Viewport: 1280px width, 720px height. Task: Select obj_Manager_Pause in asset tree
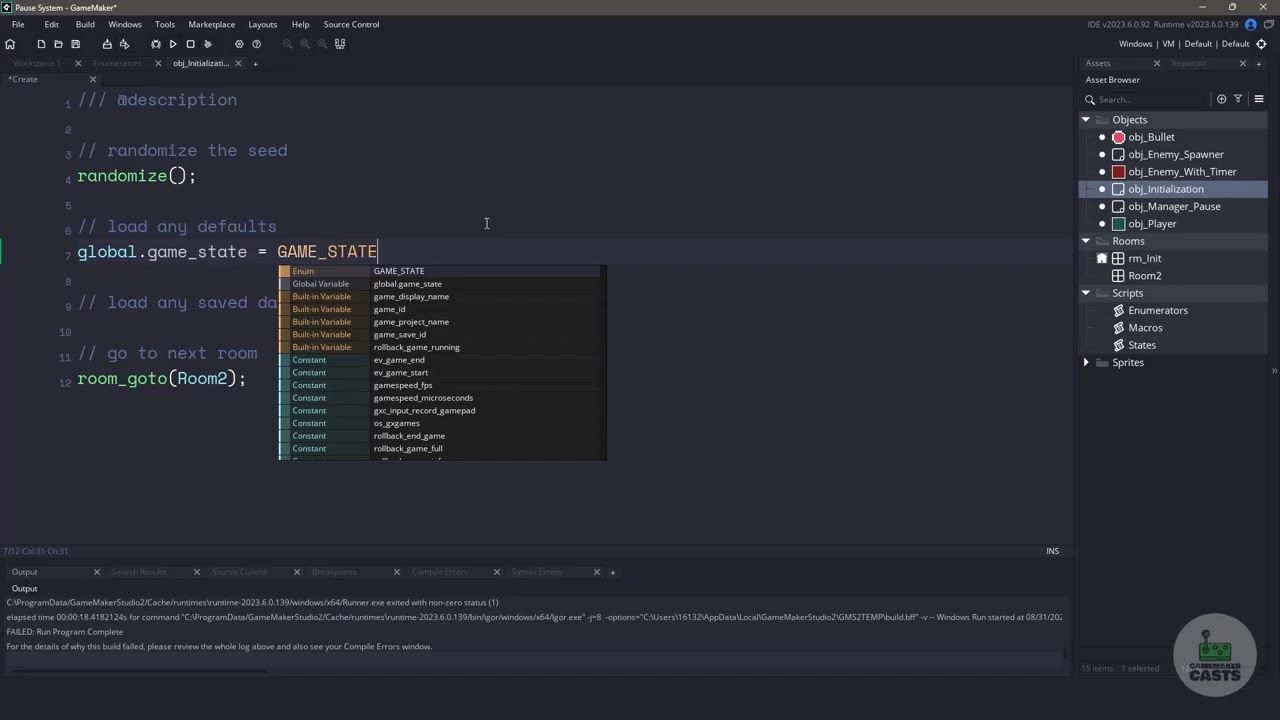click(1174, 207)
